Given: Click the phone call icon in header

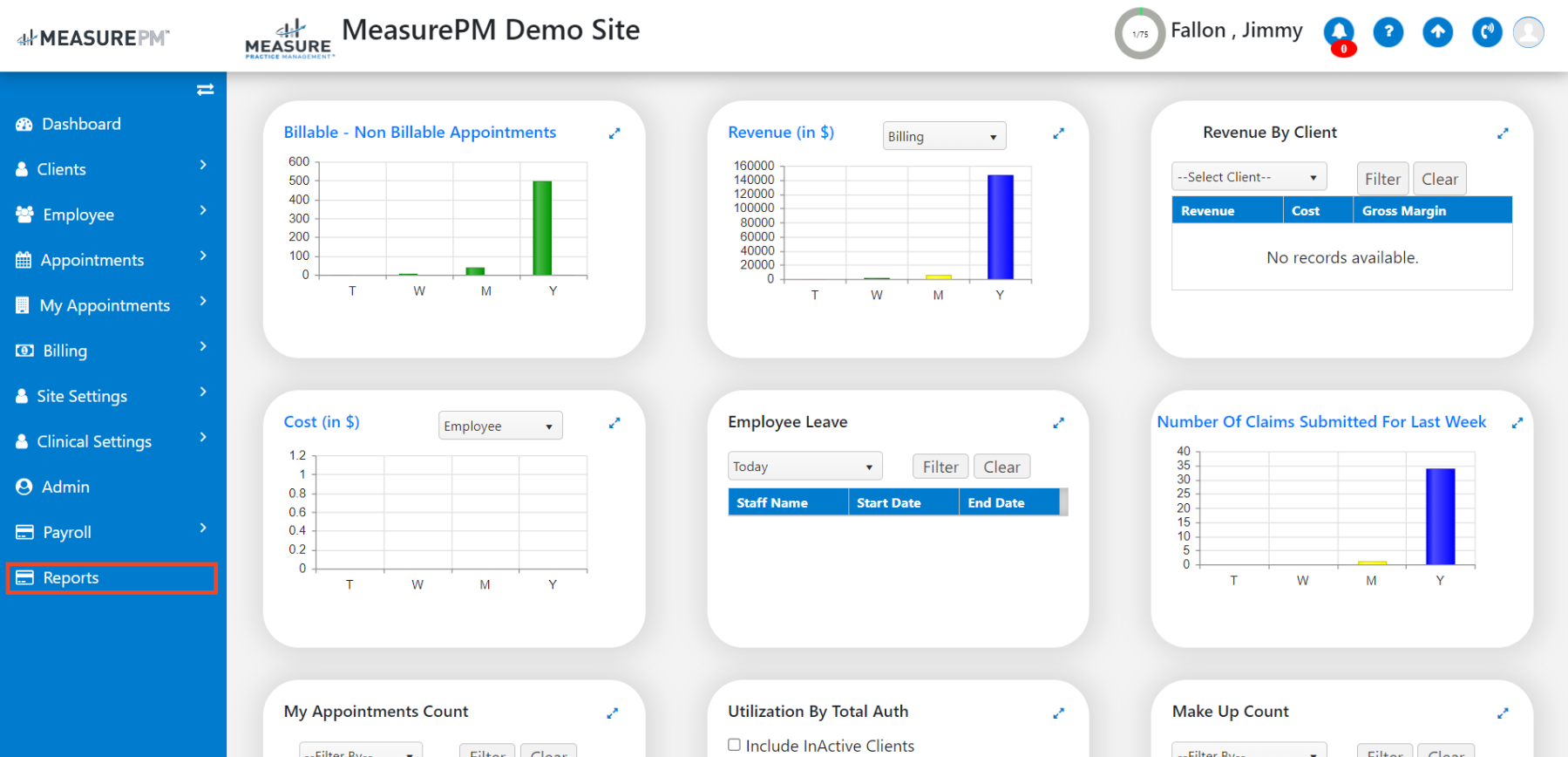Looking at the screenshot, I should click(1487, 33).
